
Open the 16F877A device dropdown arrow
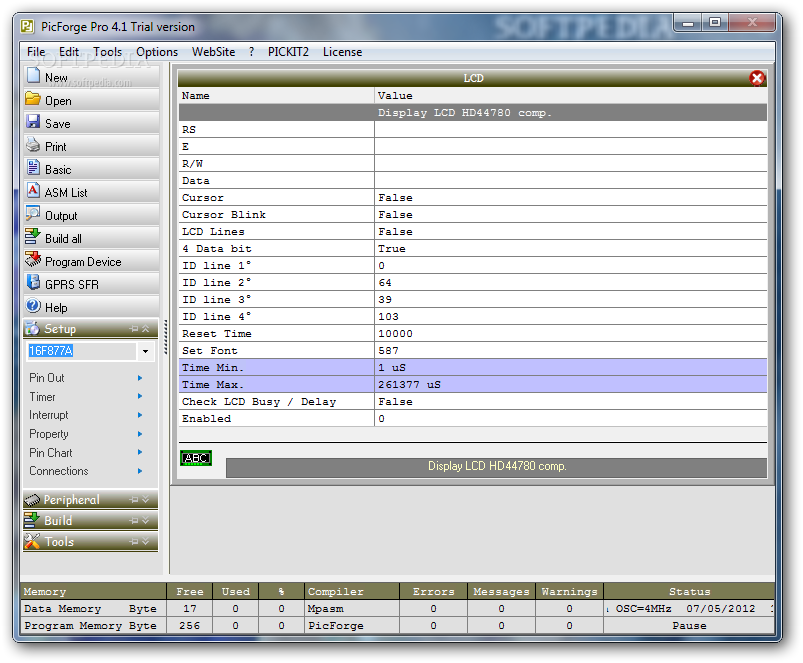point(145,351)
